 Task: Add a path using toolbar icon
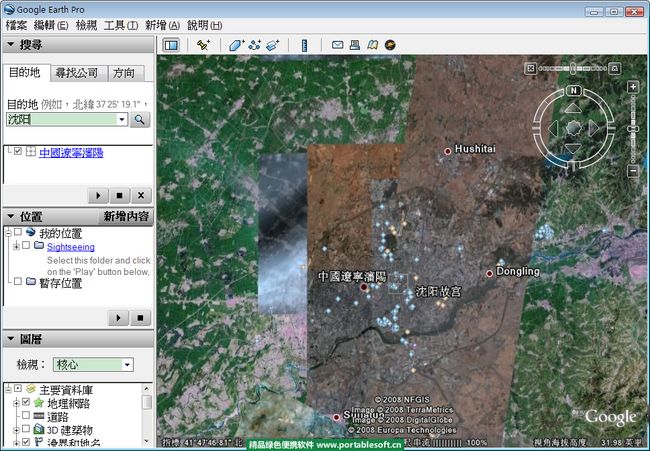tap(255, 45)
